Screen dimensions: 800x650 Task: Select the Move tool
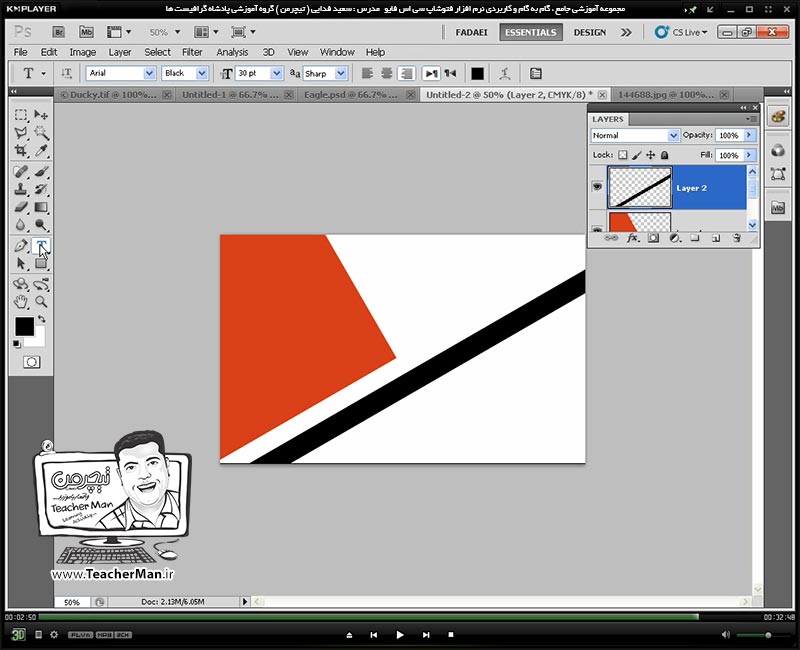(x=41, y=114)
